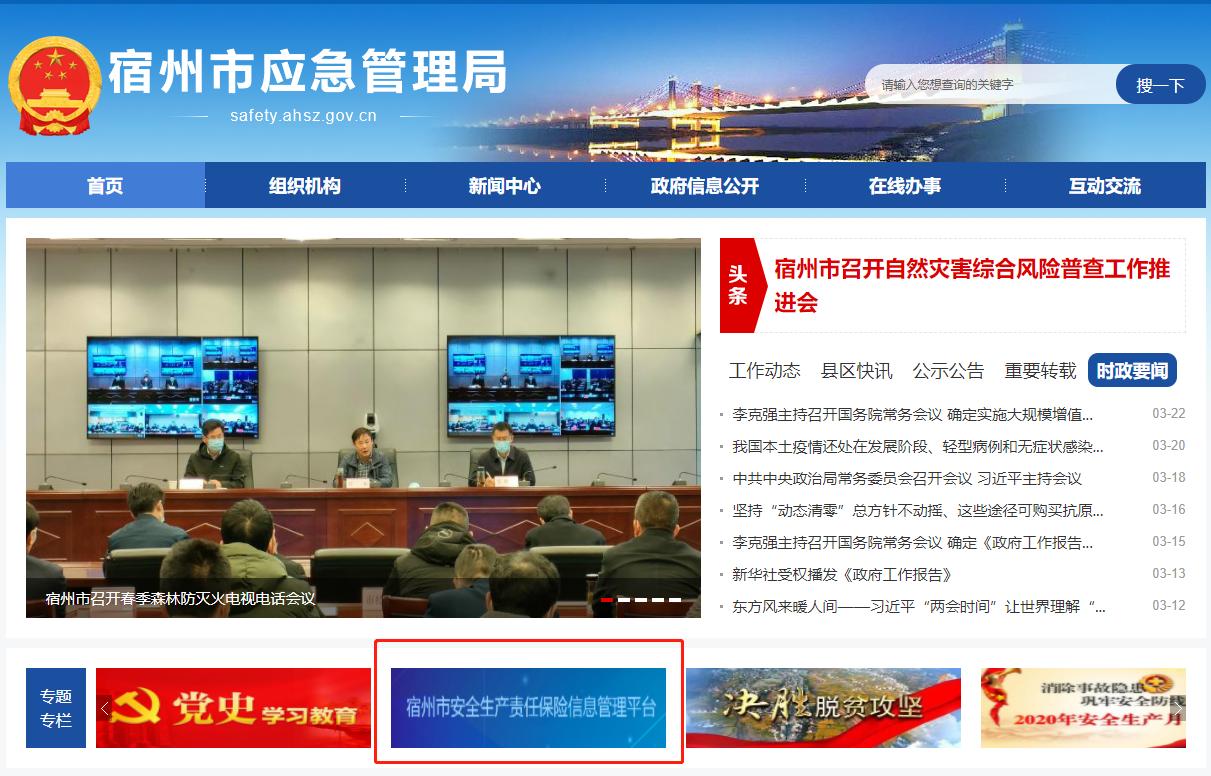
Task: Click the 搜一下 search button
Action: coord(1160,85)
